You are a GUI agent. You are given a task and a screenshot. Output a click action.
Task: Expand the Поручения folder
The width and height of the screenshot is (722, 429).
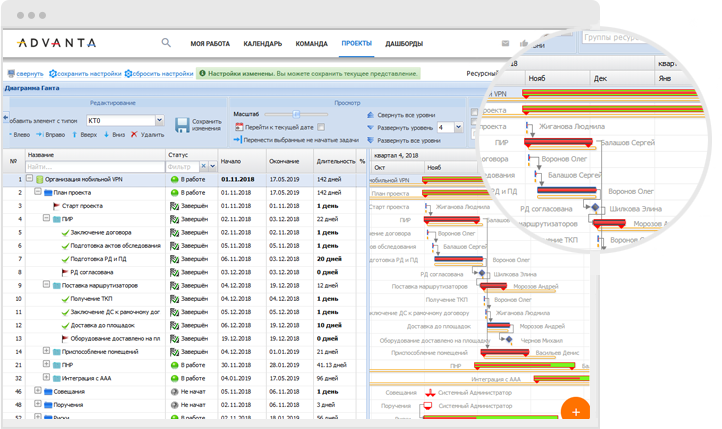click(x=38, y=404)
